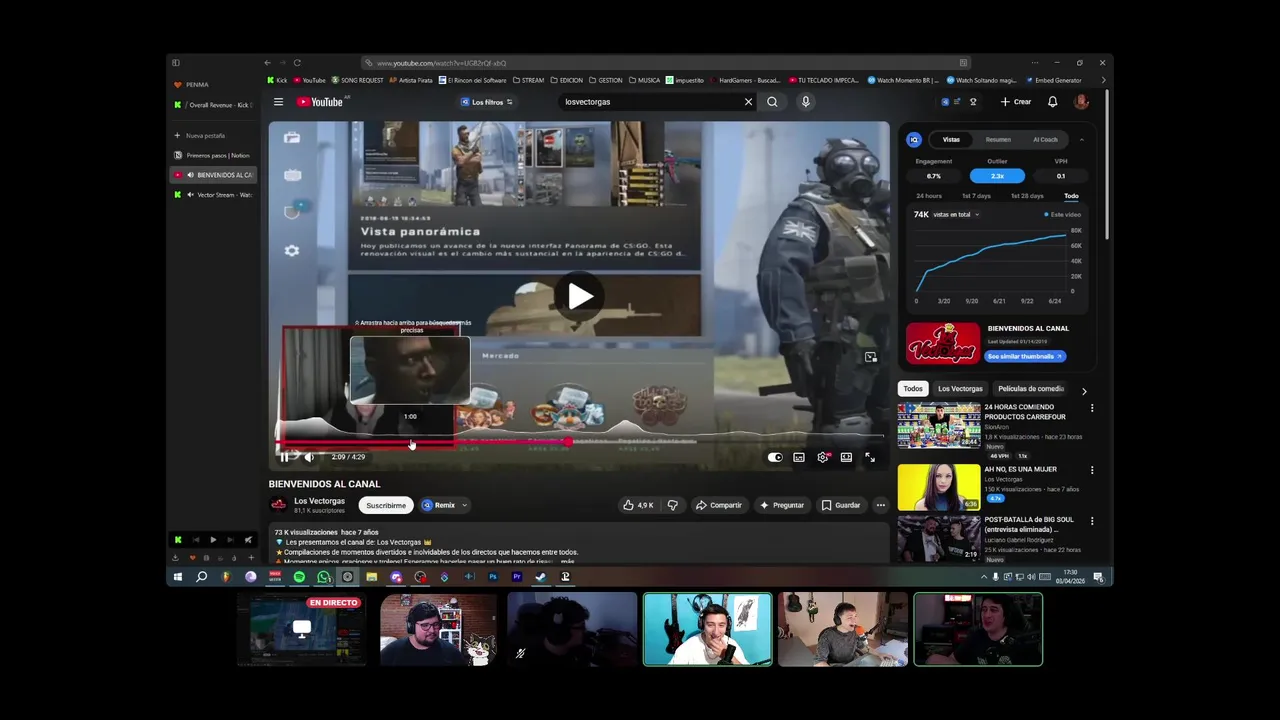Share the video via Compartir
This screenshot has width=1280, height=720.
(719, 505)
